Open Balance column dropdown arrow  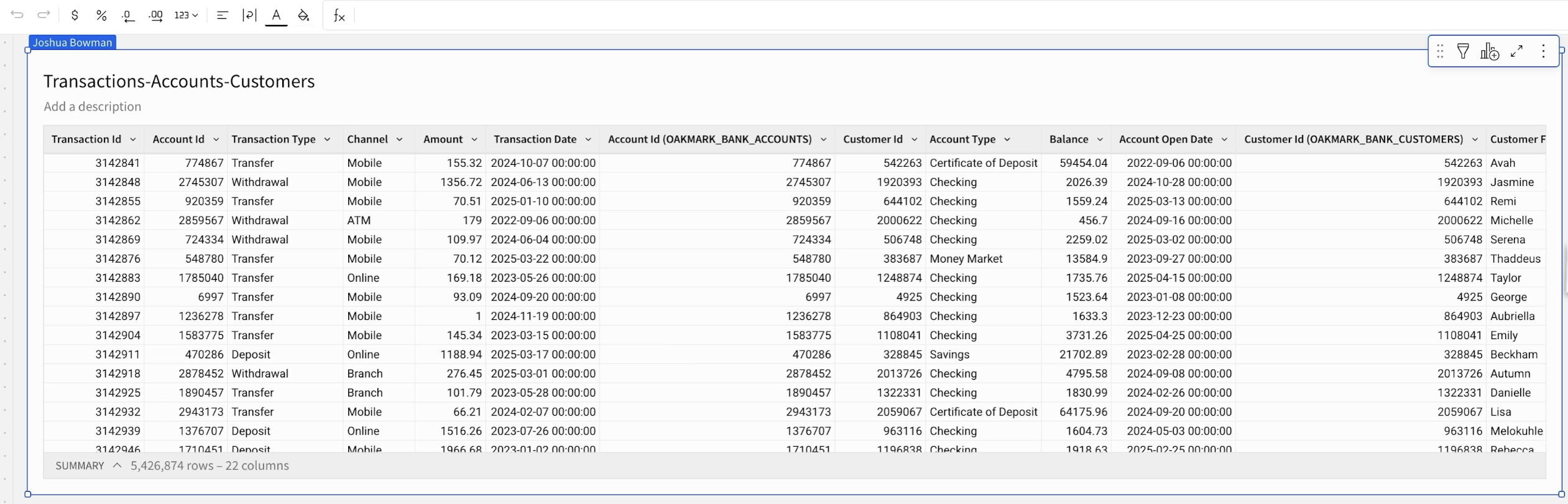tap(1100, 139)
